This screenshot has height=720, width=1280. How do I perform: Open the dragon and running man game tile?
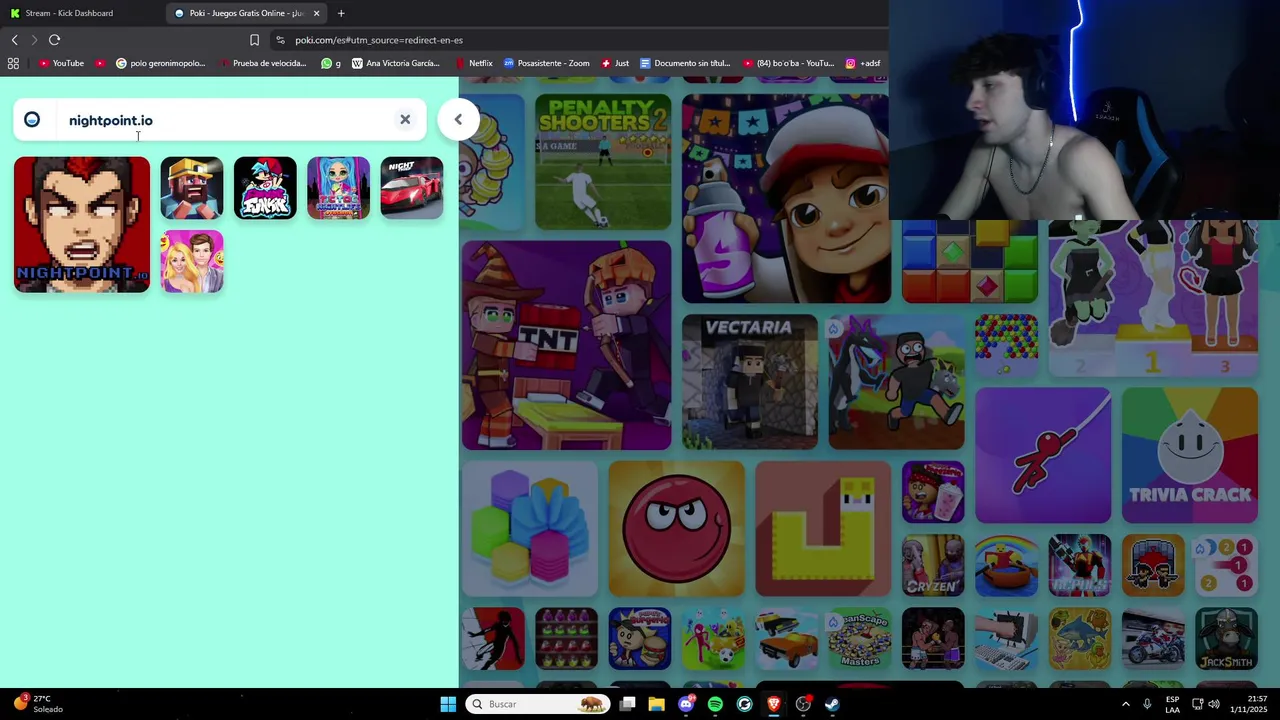pyautogui.click(x=897, y=382)
